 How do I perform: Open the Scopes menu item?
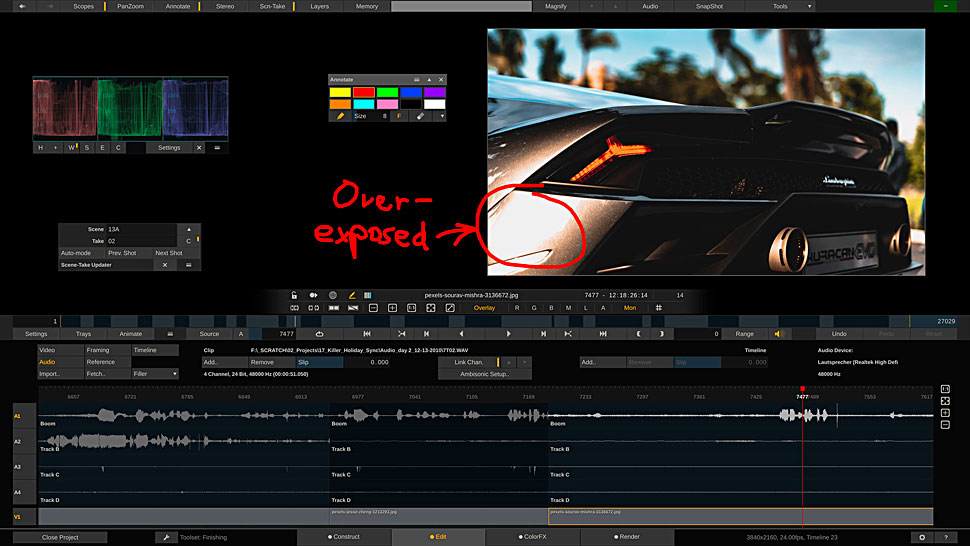[x=84, y=6]
